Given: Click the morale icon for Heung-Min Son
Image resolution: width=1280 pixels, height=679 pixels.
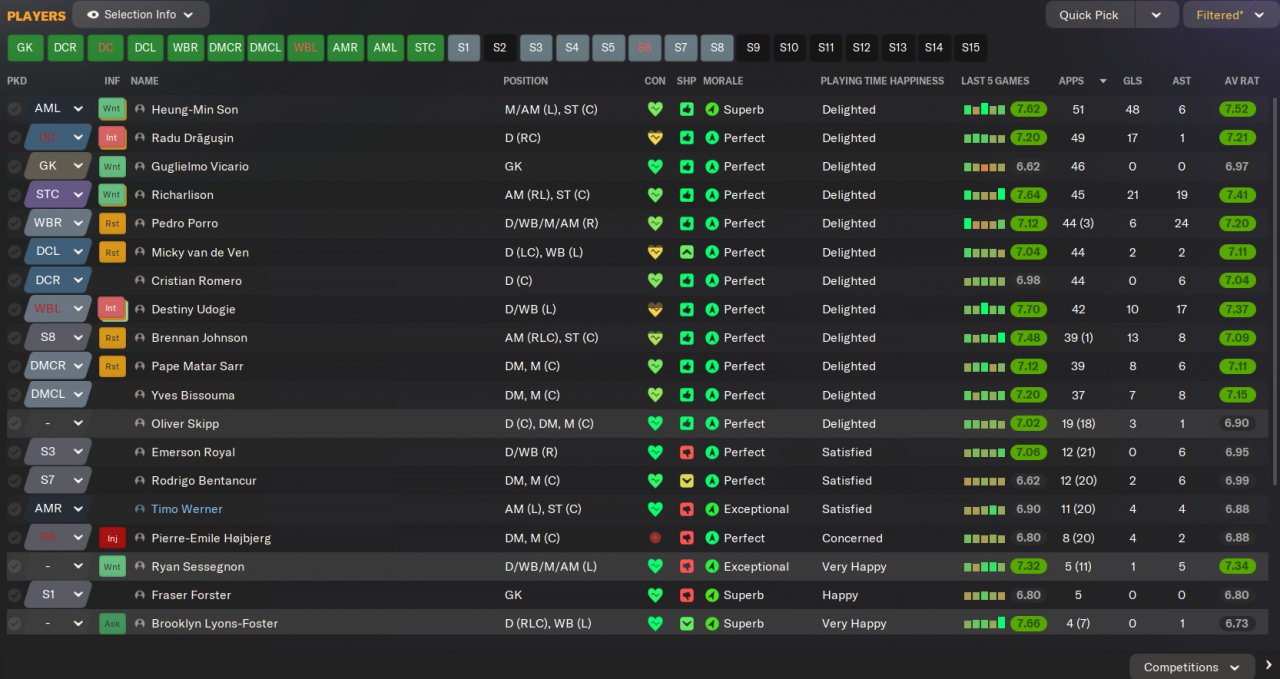Looking at the screenshot, I should click(x=712, y=109).
